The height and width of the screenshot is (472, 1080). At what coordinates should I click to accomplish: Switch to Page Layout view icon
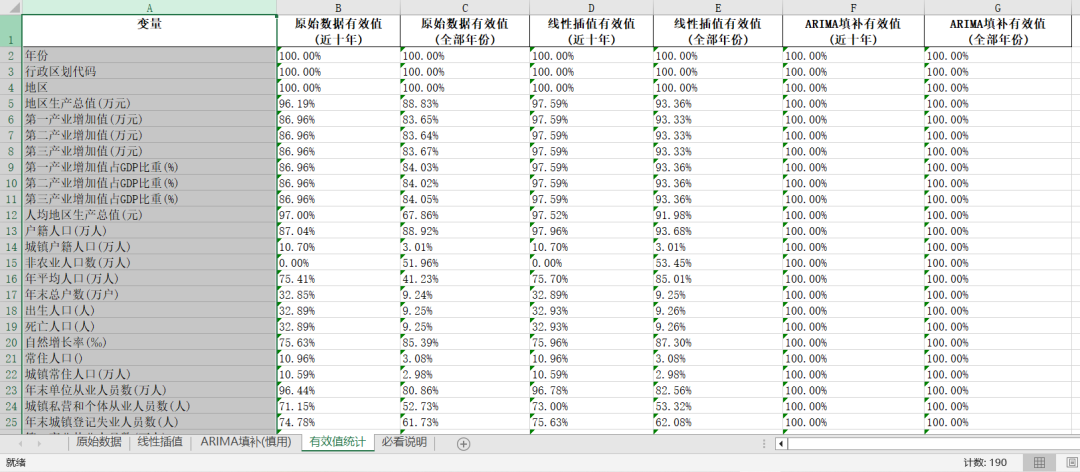pos(1070,462)
